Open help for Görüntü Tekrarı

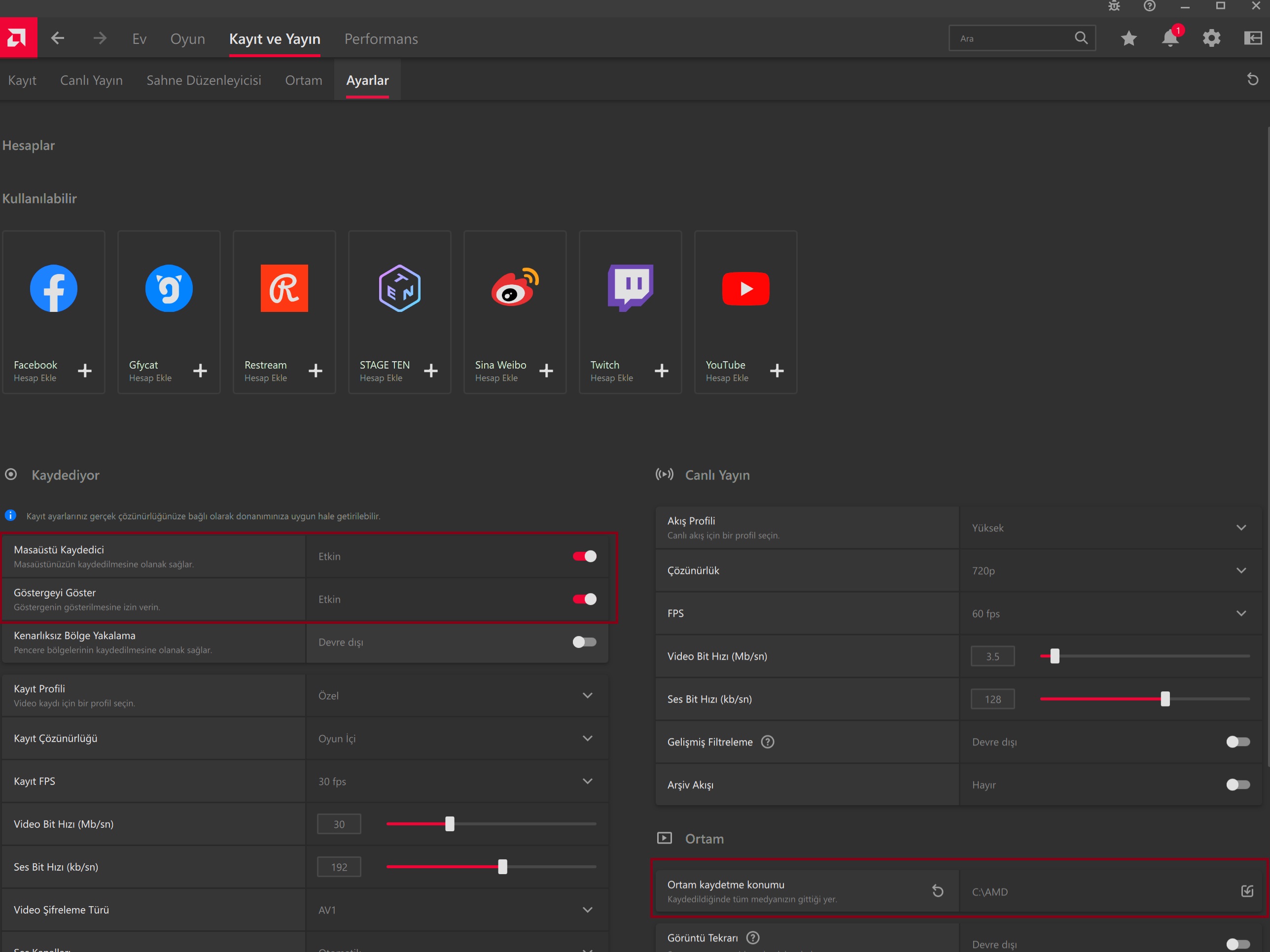pos(753,938)
